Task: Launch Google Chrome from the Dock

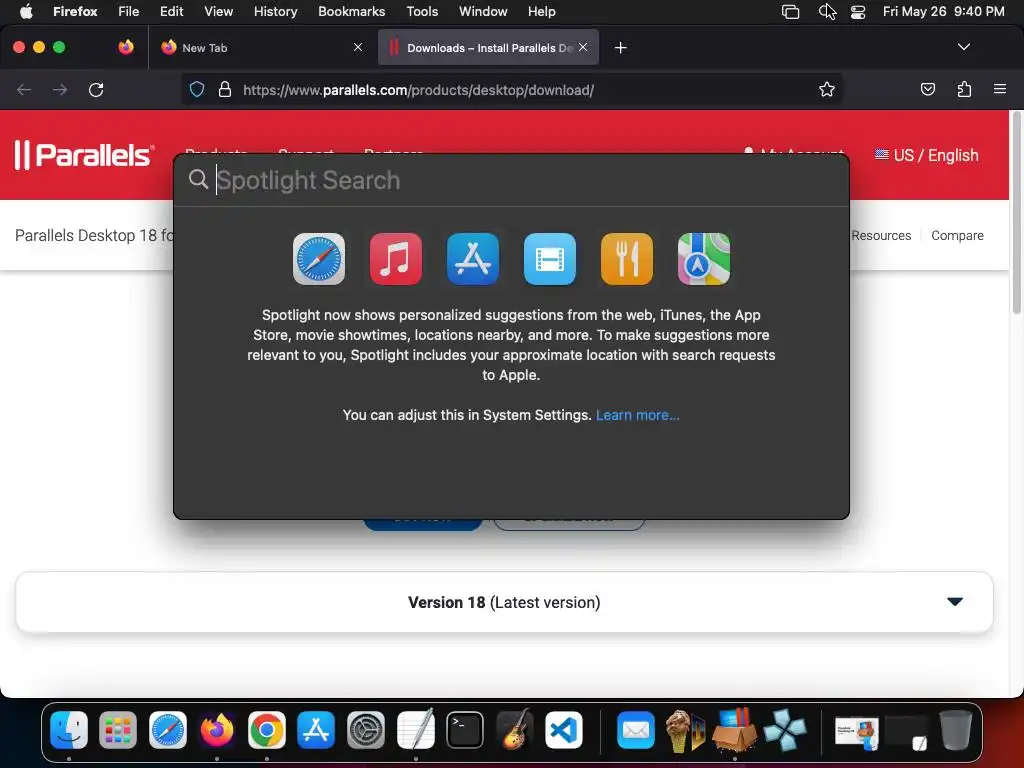Action: pyautogui.click(x=266, y=730)
